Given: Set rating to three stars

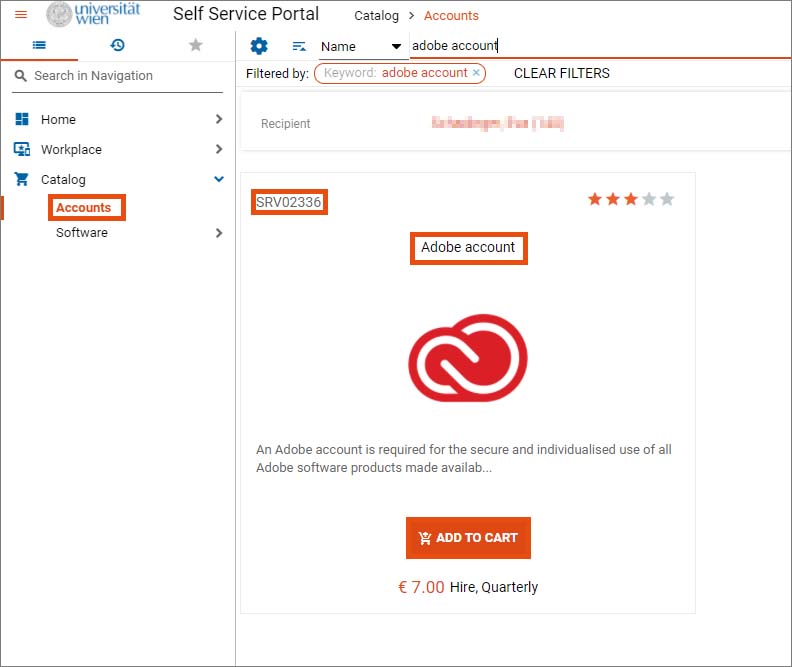Looking at the screenshot, I should point(631,199).
